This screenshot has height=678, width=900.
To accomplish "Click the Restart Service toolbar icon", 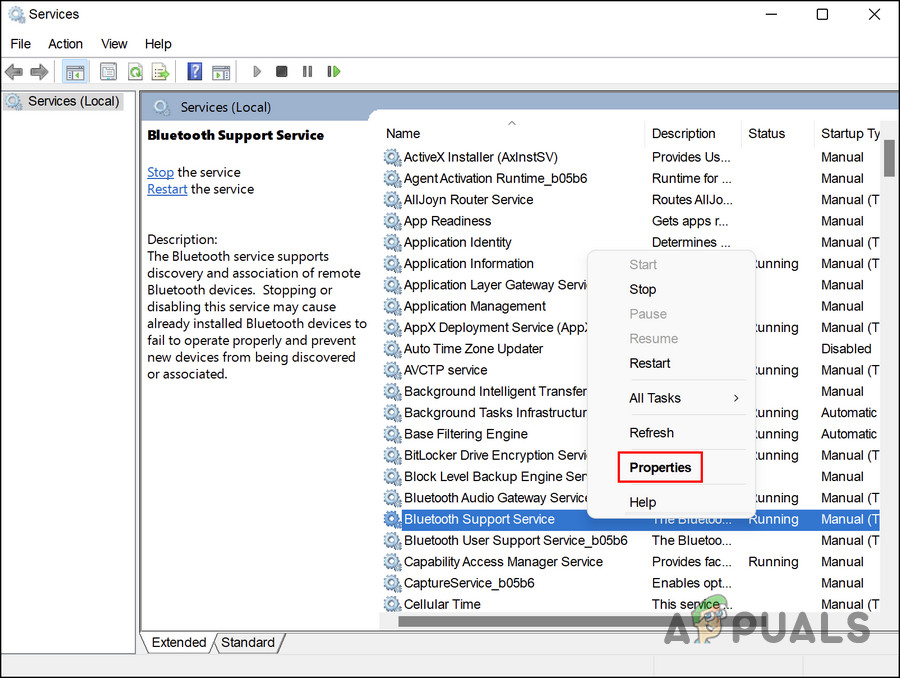I will (333, 71).
